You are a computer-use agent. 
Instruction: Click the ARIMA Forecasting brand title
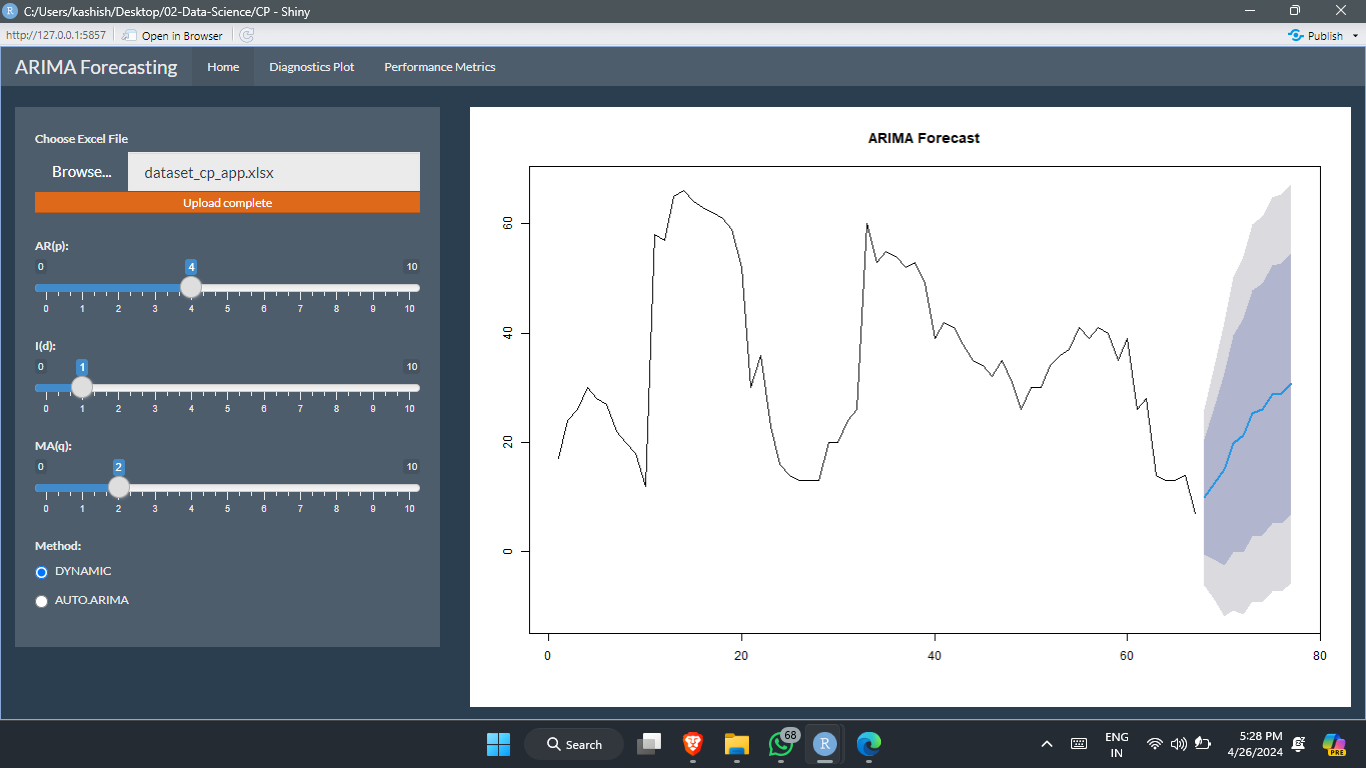[x=96, y=67]
